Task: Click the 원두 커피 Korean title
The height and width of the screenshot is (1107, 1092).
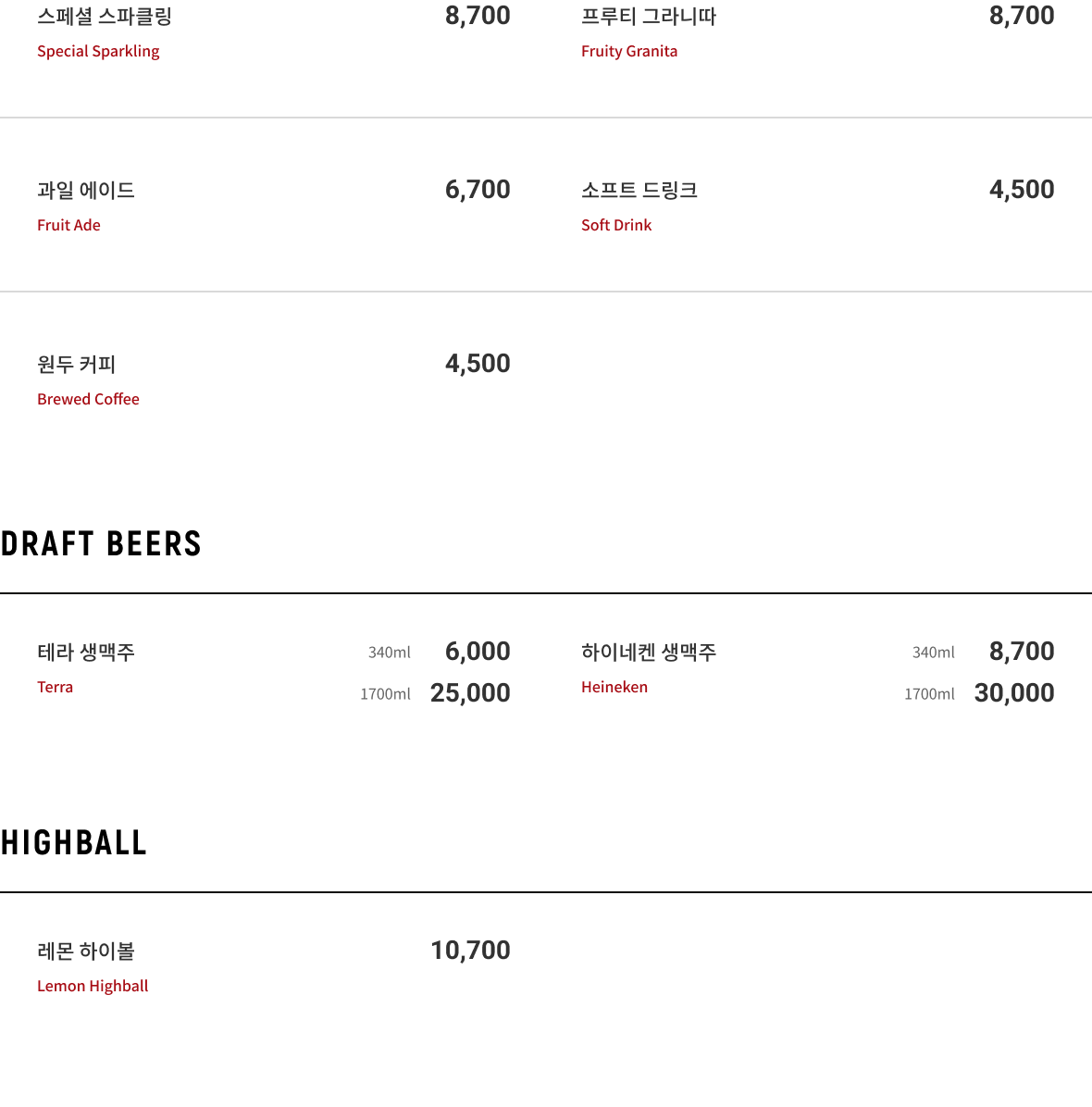Action: pyautogui.click(x=76, y=365)
